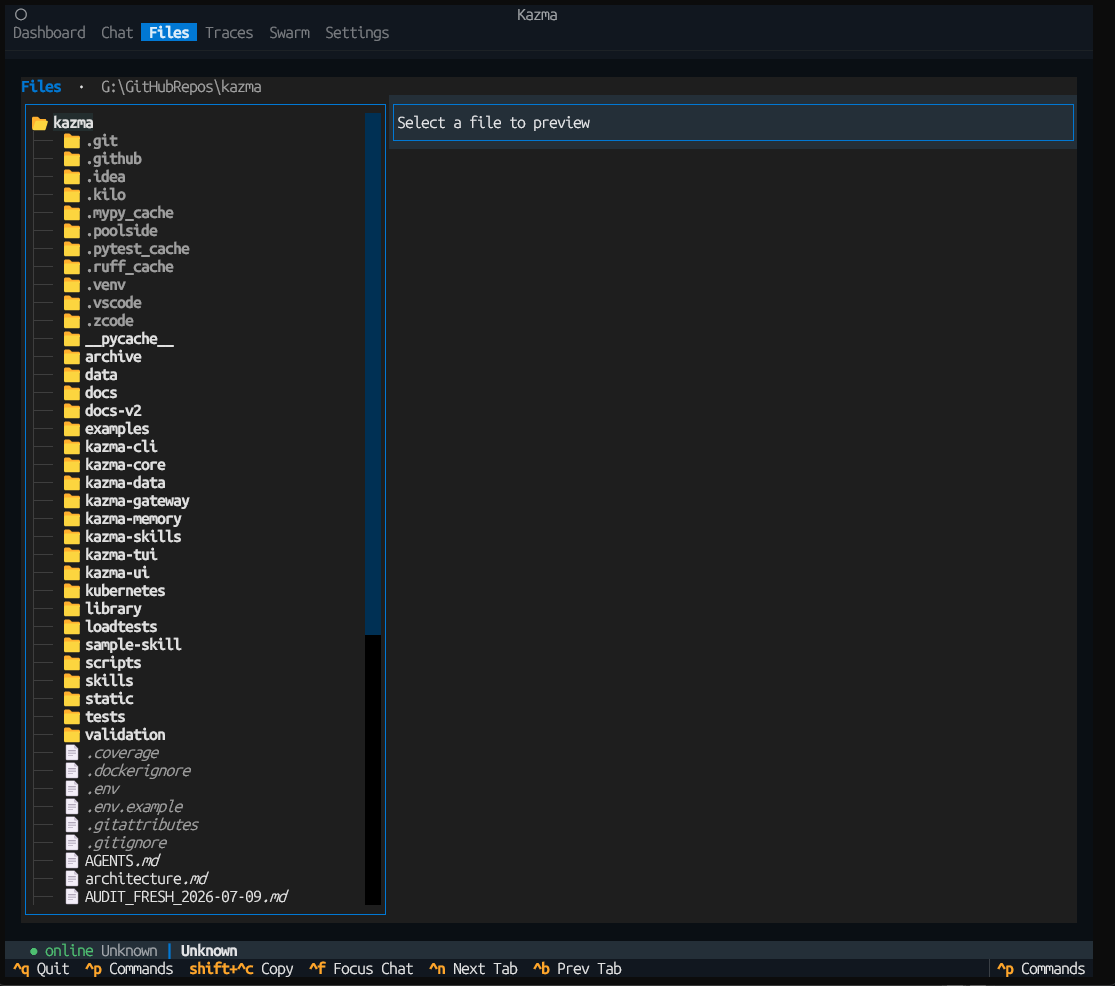Click Prev Tab in footer
Image resolution: width=1115 pixels, height=986 pixels.
(577, 969)
